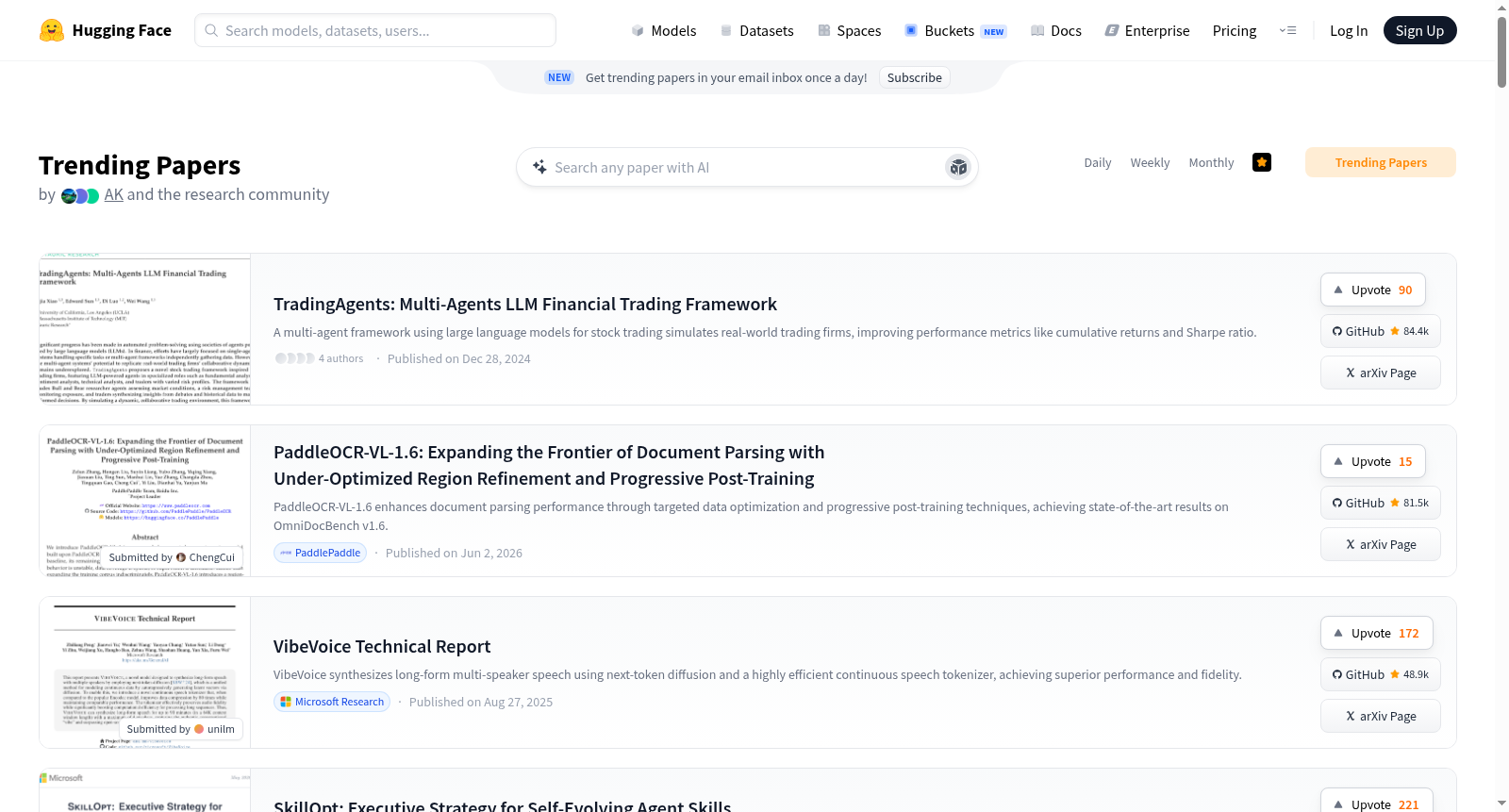Screen dimensions: 1509x812
Task: Subscribe to trending papers emails
Action: click(x=914, y=77)
